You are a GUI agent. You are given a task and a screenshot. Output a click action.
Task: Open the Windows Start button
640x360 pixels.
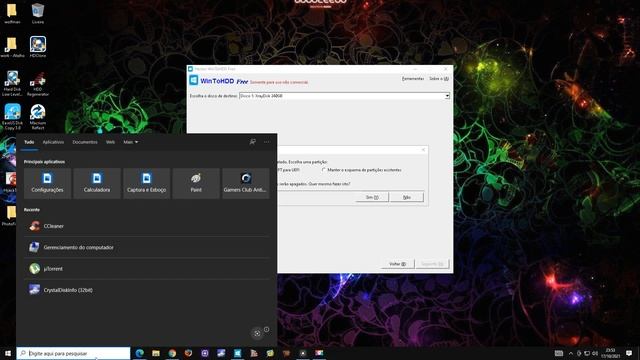(x=8, y=353)
